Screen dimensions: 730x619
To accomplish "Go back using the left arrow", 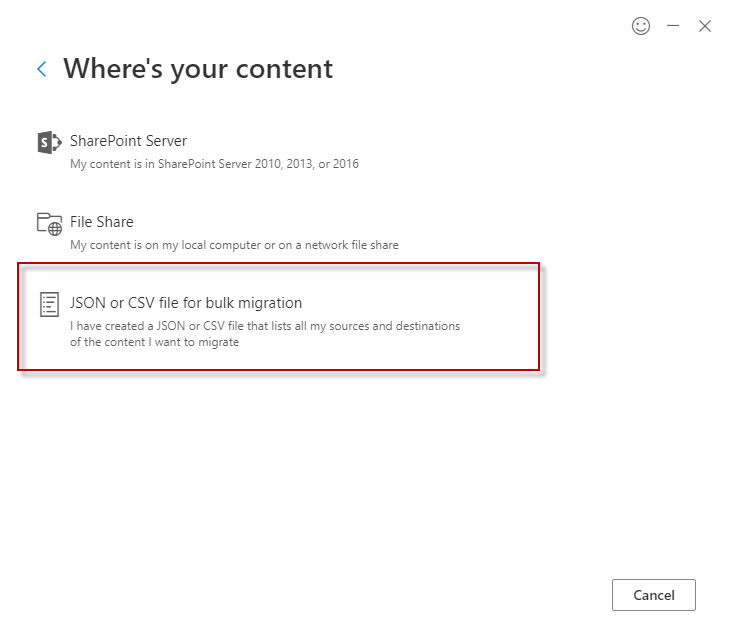I will point(42,69).
